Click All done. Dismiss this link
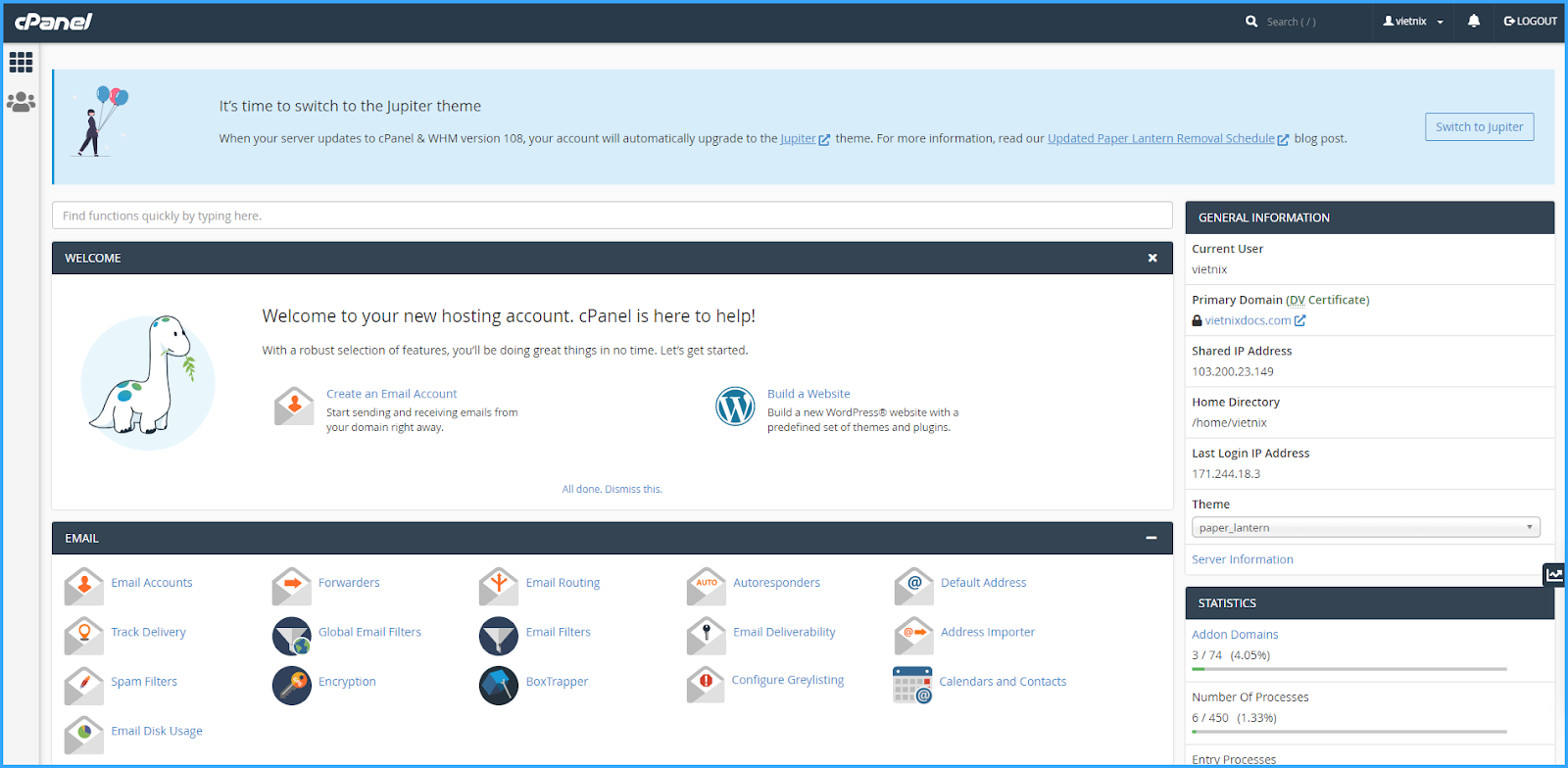 tap(612, 489)
